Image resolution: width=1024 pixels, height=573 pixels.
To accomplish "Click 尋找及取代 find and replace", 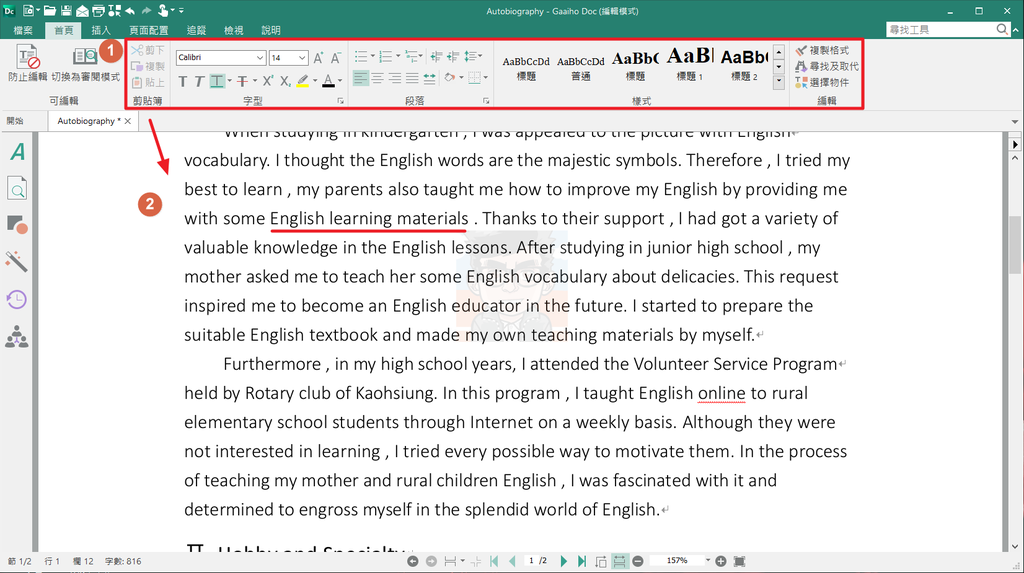I will tap(827, 66).
